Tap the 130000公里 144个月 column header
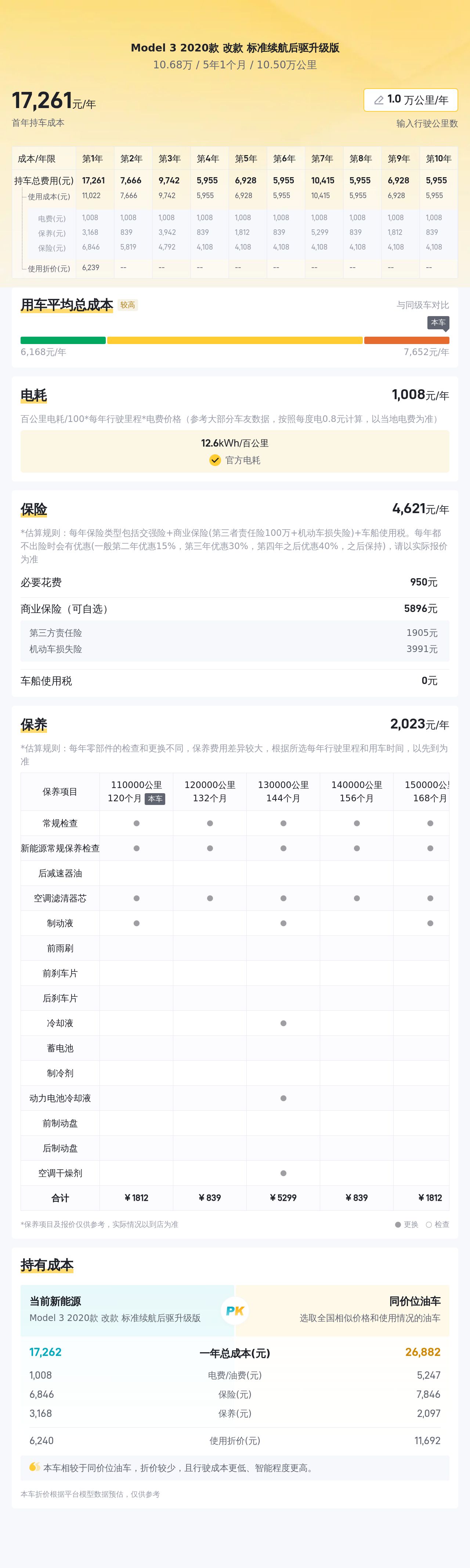The height and width of the screenshot is (1568, 470). tap(283, 792)
